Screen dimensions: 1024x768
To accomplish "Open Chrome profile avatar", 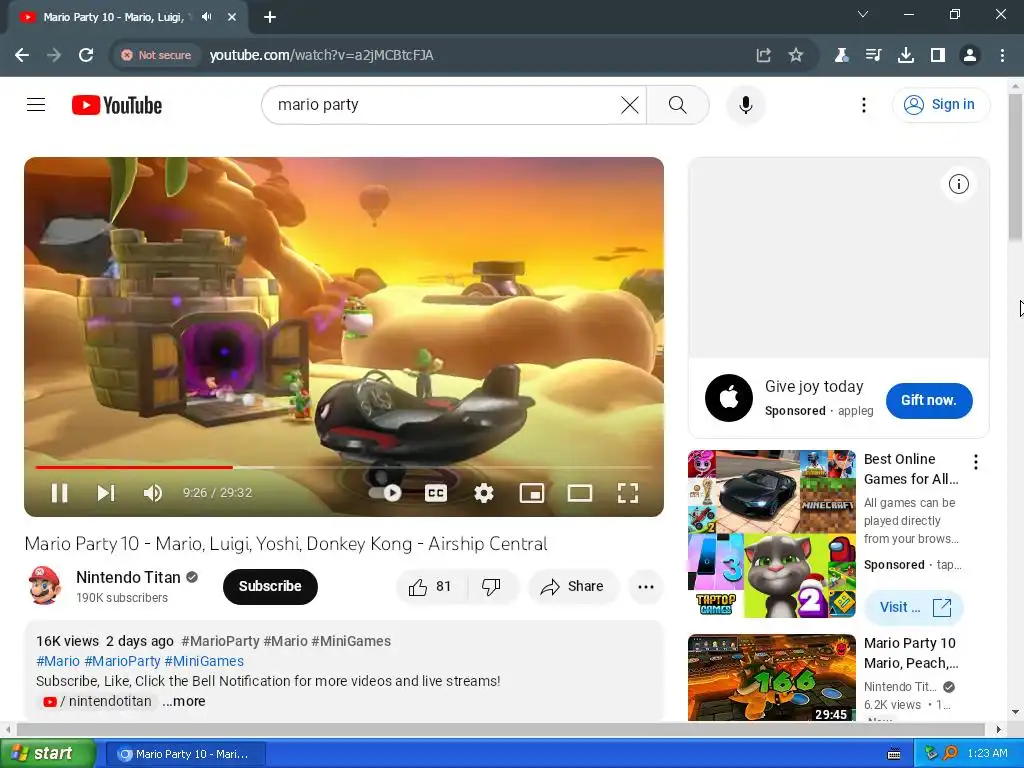I will click(x=970, y=56).
